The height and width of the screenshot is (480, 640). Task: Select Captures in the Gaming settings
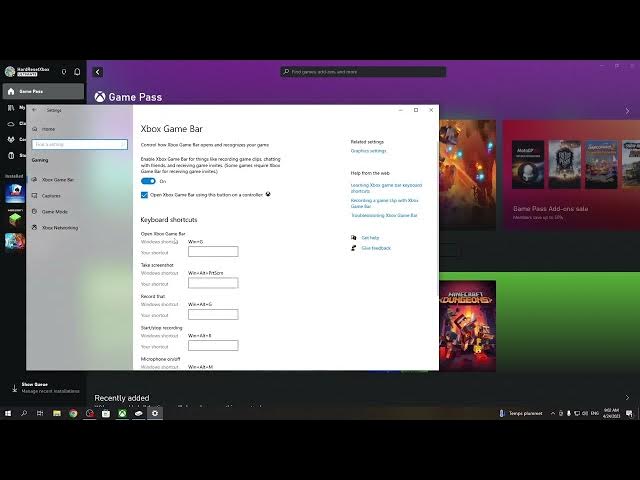tap(51, 196)
